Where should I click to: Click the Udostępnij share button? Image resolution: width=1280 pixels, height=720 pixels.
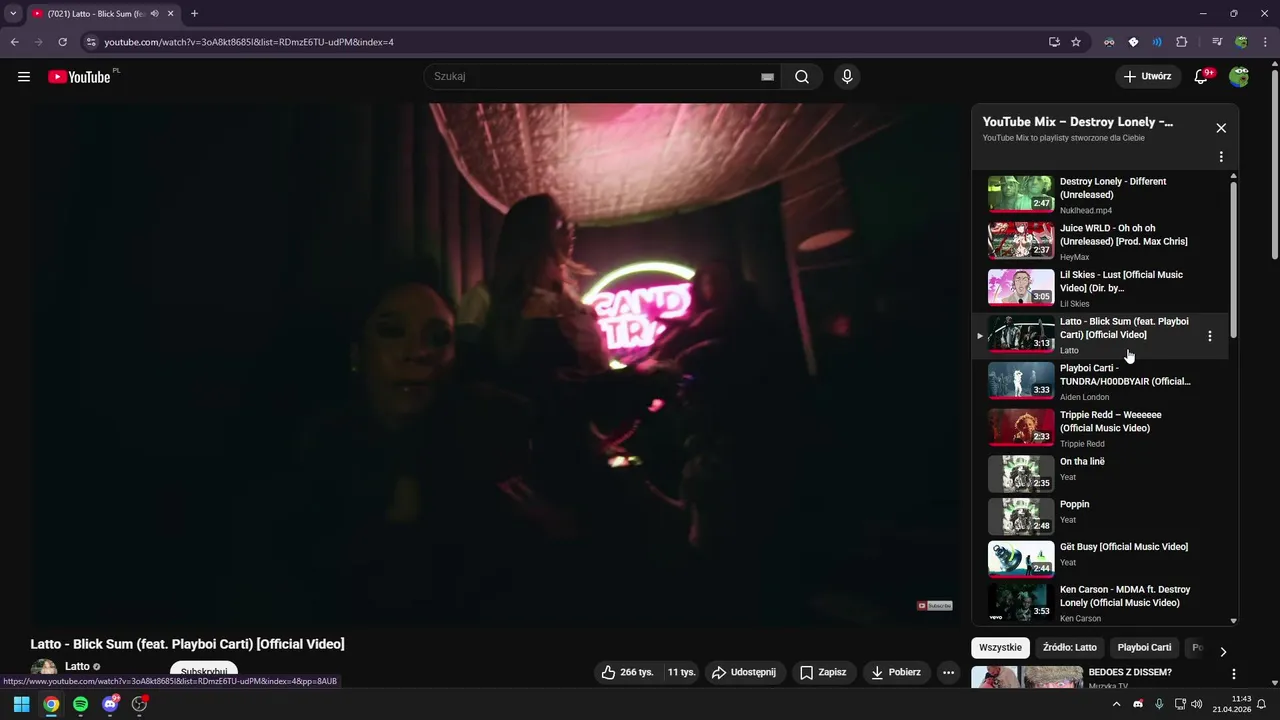743,672
